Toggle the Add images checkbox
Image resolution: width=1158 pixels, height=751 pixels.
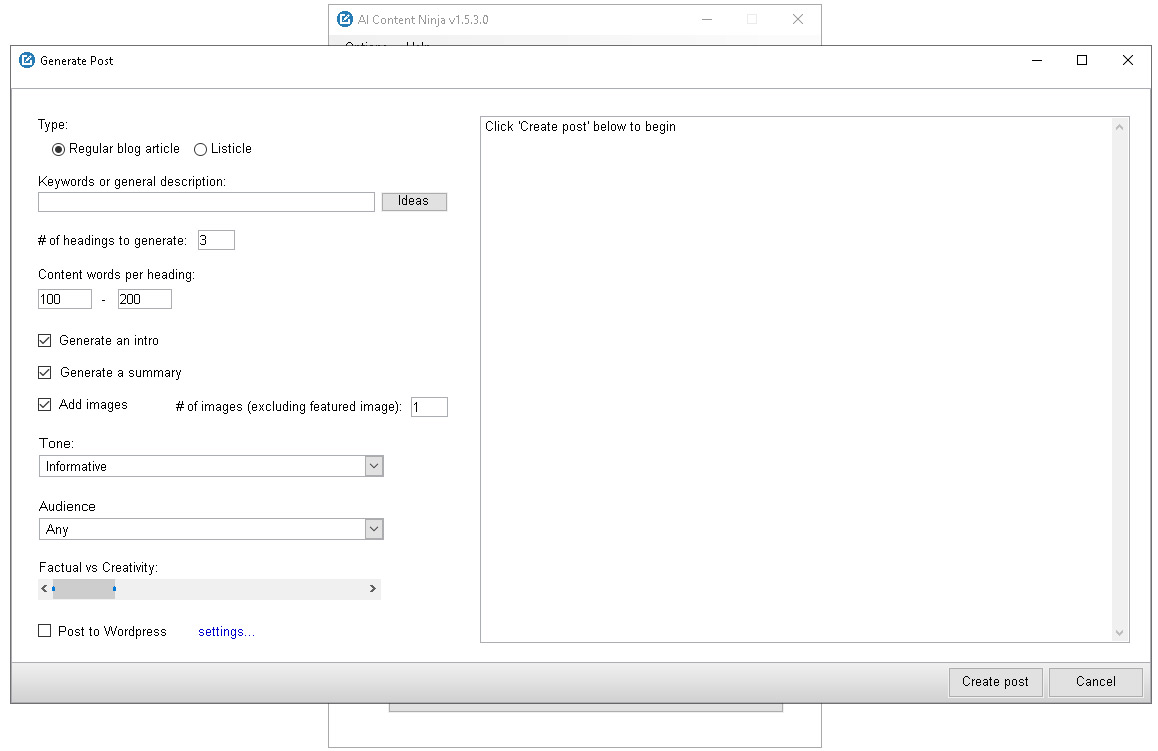45,405
